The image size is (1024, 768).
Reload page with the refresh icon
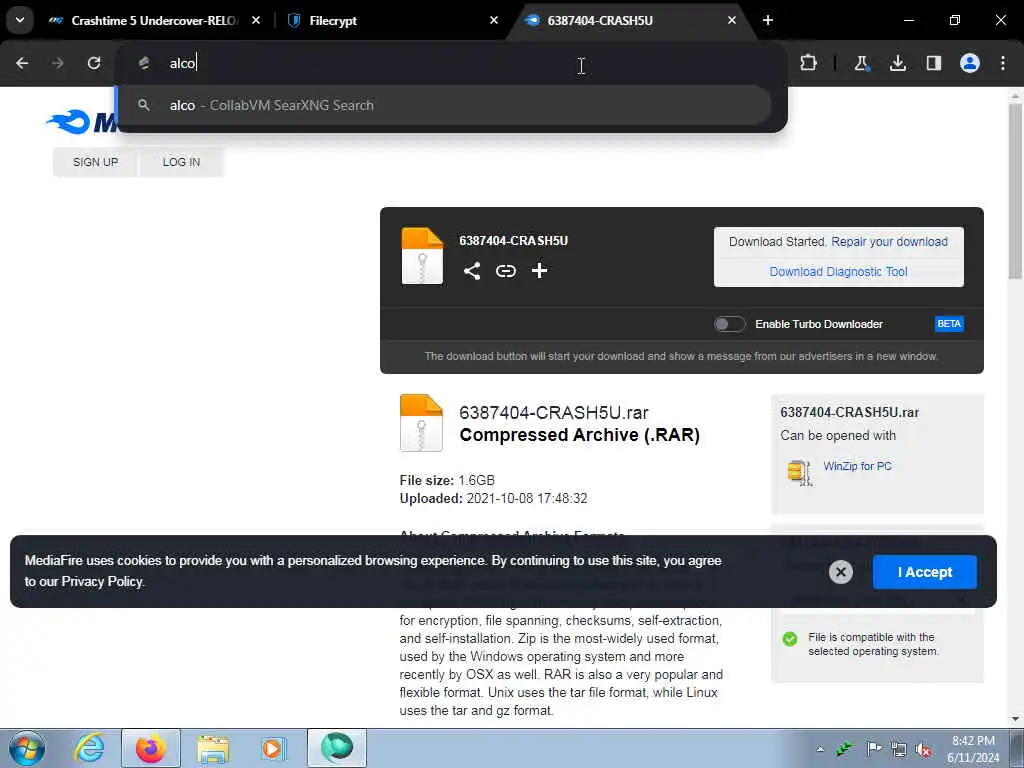click(94, 63)
